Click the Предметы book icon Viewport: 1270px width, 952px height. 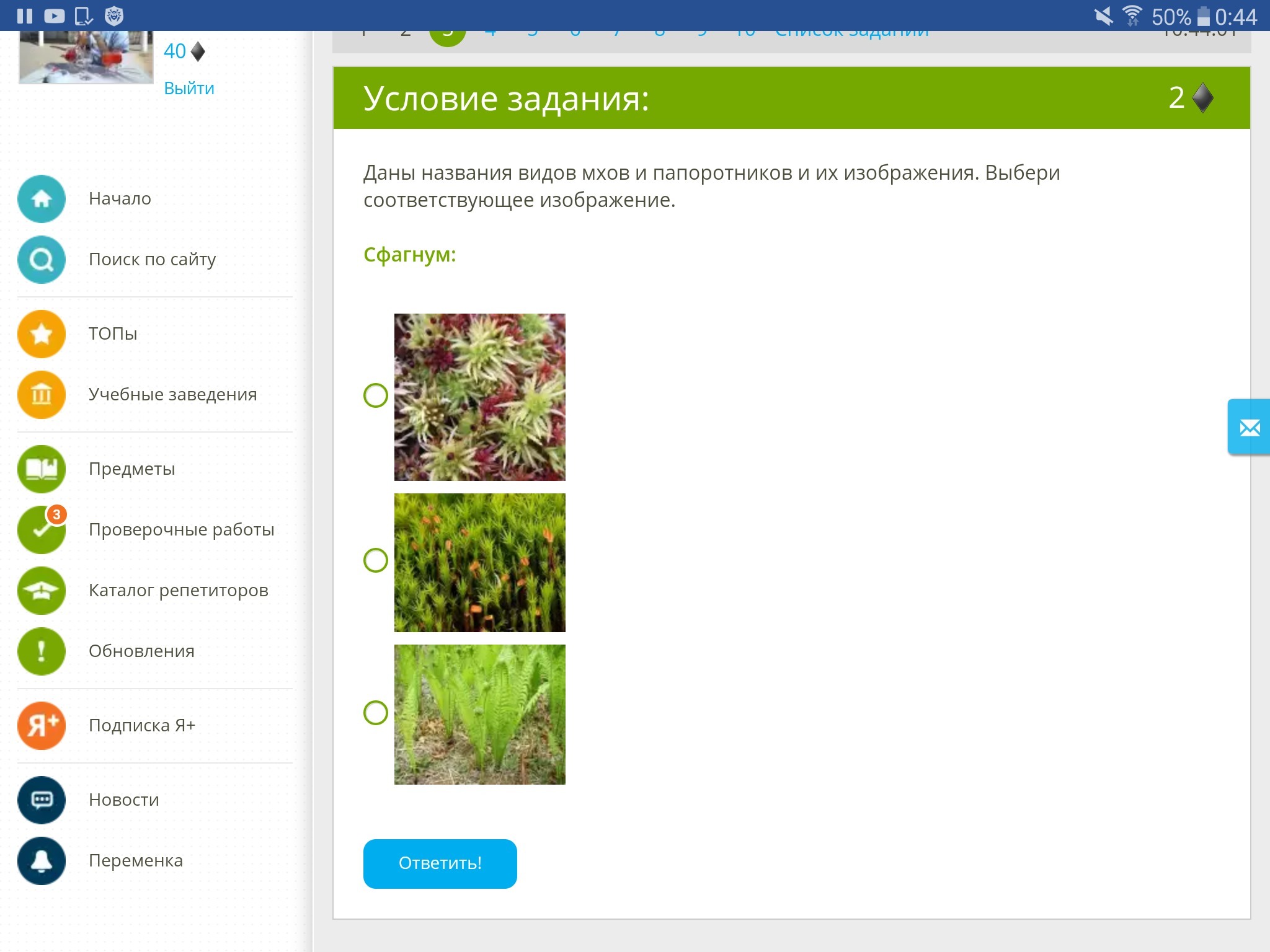(42, 469)
